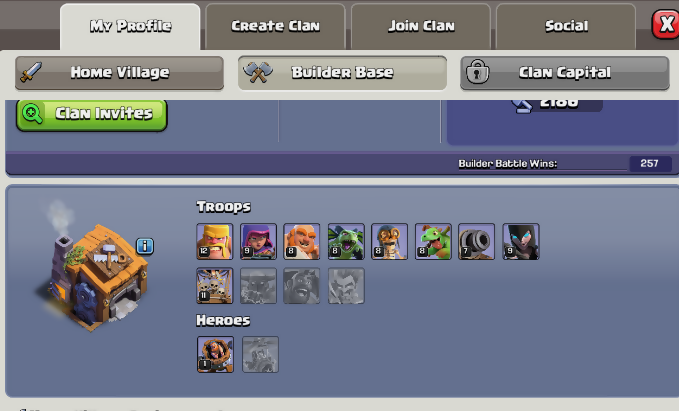Tap the Drop Ship skeletons icon
Viewport: 679px width, 411px height.
(215, 285)
